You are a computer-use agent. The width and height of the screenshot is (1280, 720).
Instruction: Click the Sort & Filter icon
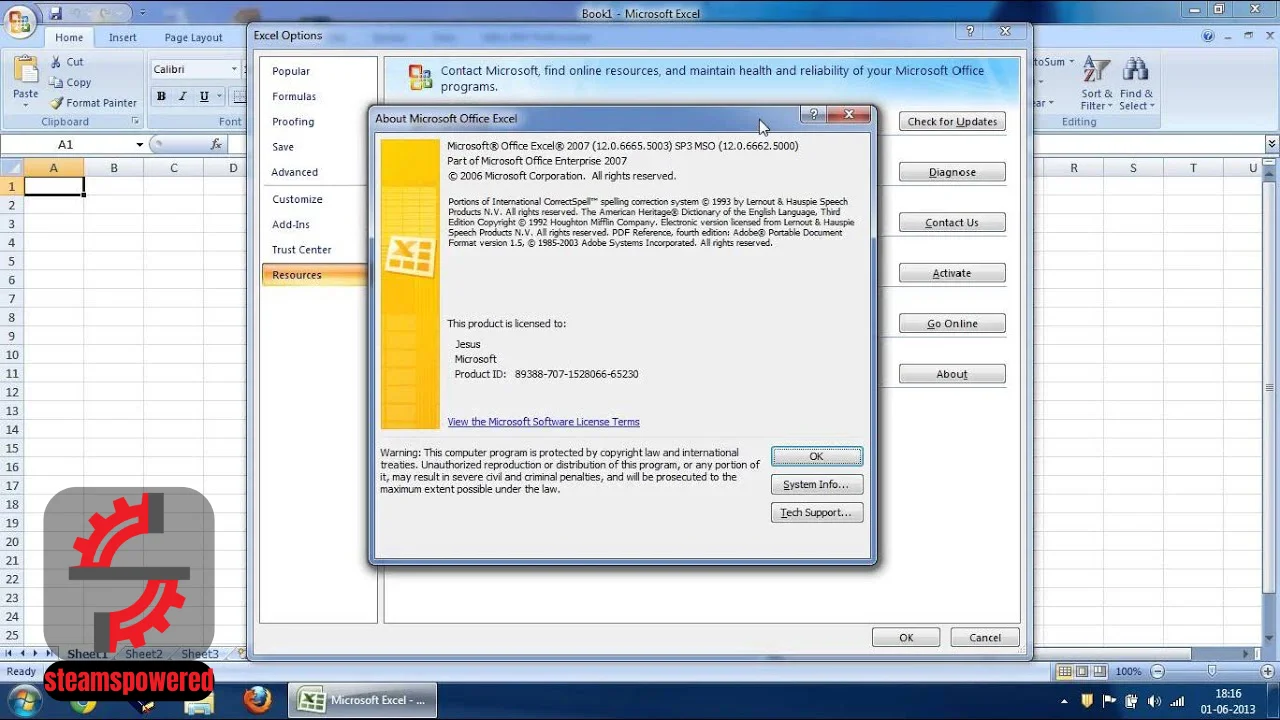(1097, 70)
